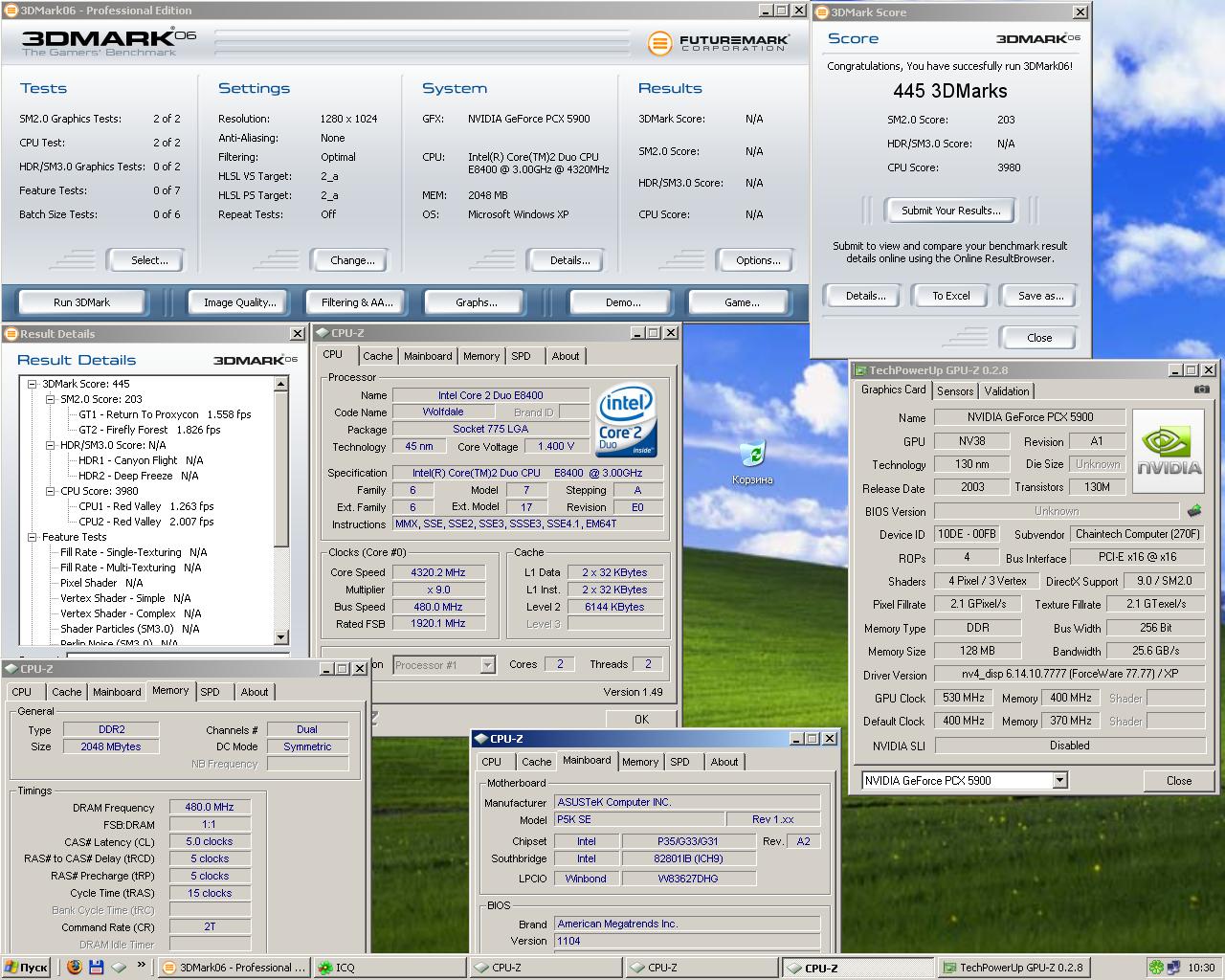Click the GPU-Z title bar icon
This screenshot has width=1225, height=980.
[x=860, y=370]
